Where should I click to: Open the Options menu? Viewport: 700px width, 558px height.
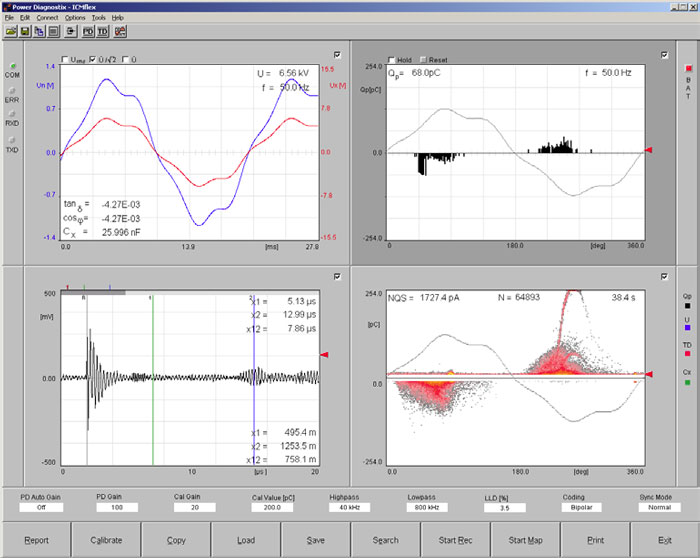[75, 18]
